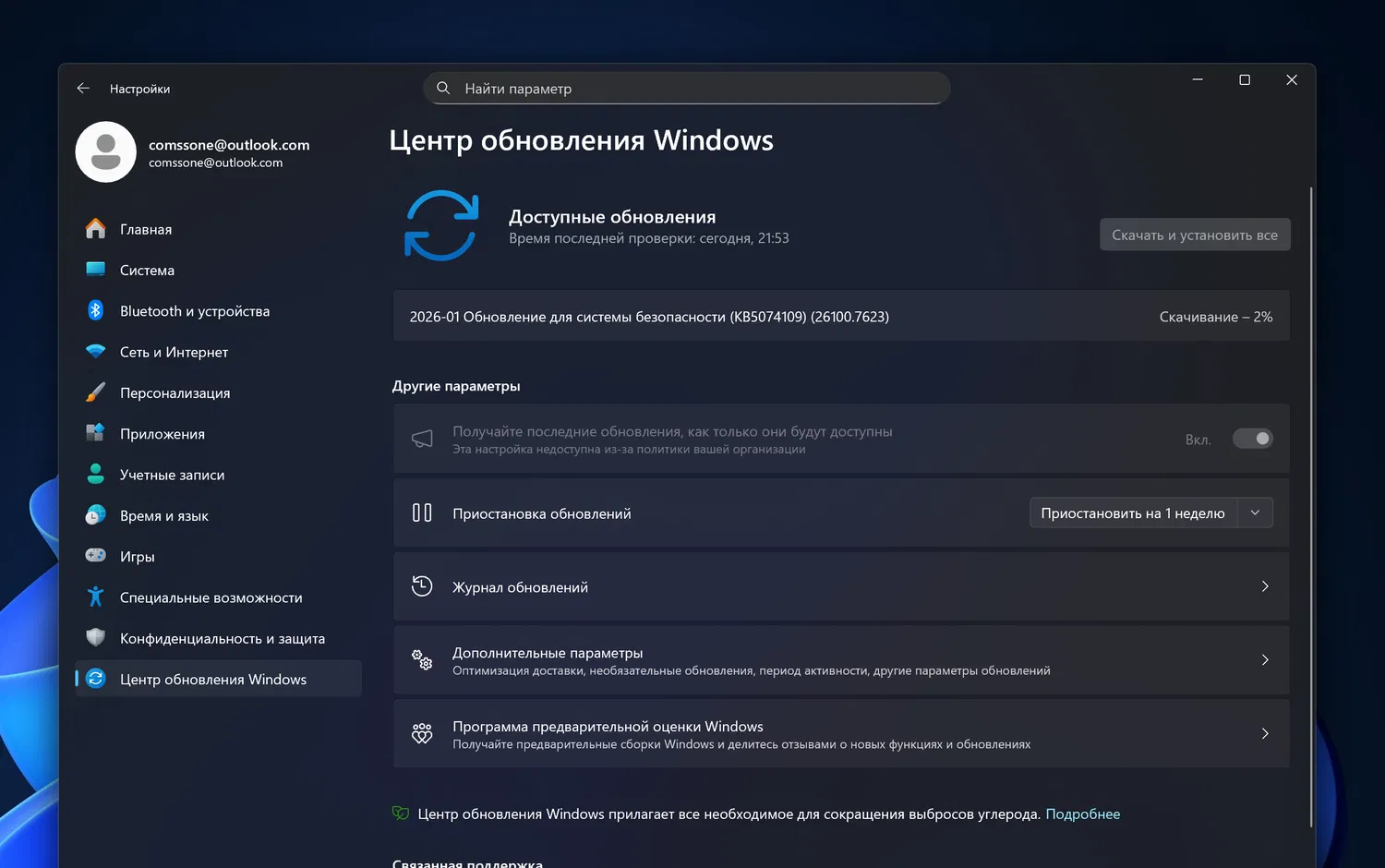
Task: Click the search magnifier icon
Action: tap(443, 88)
